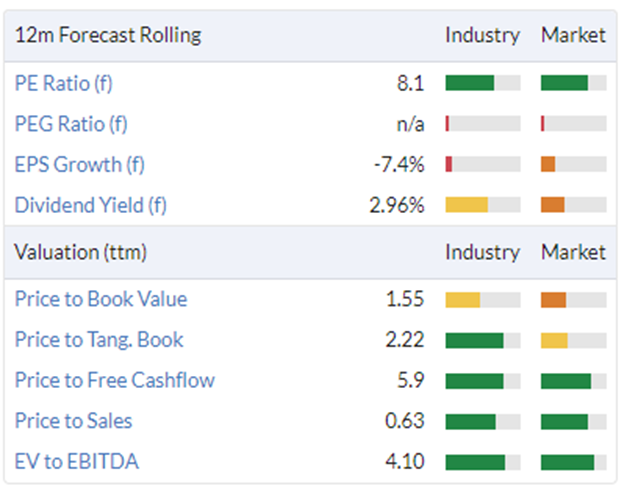
Task: Open Dividend Yield (f) metric link
Action: coord(91,205)
